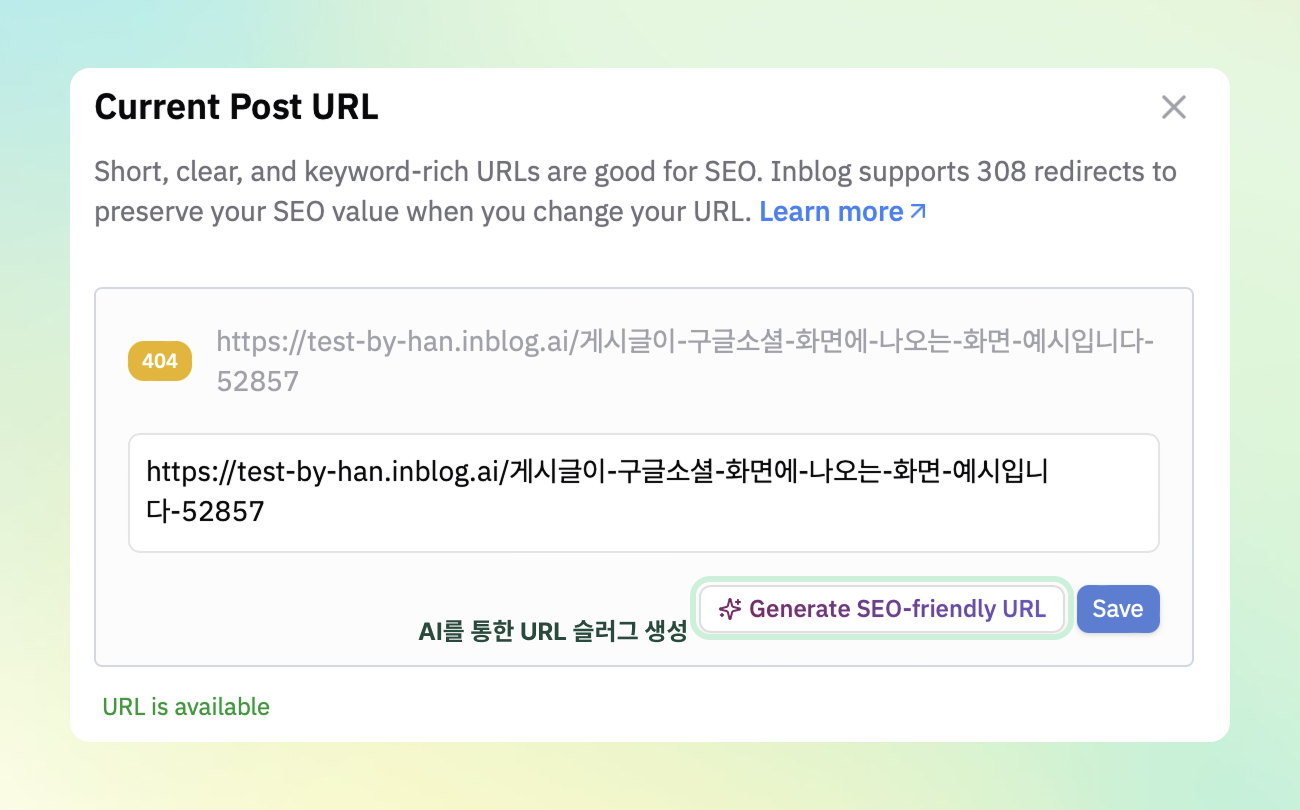Click the gray "52857" under the current URL
The image size is (1300, 810).
click(258, 381)
